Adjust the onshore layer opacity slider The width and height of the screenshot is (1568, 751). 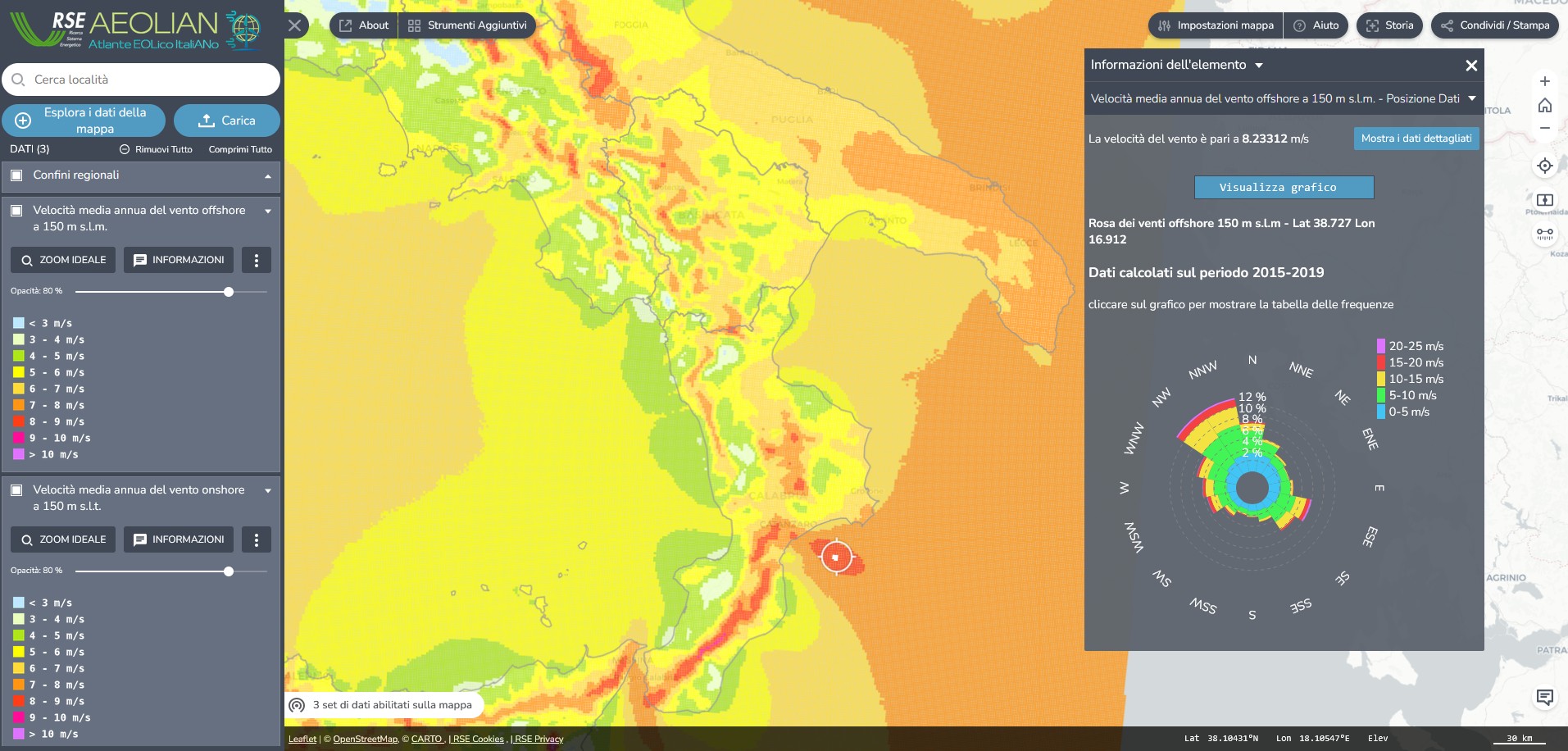point(229,571)
